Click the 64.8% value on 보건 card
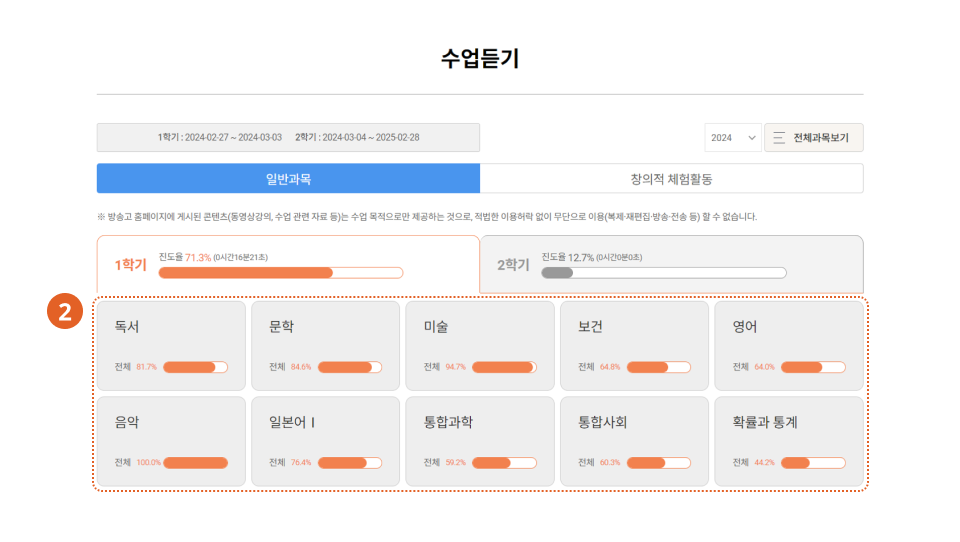The height and width of the screenshot is (542, 960). (610, 367)
